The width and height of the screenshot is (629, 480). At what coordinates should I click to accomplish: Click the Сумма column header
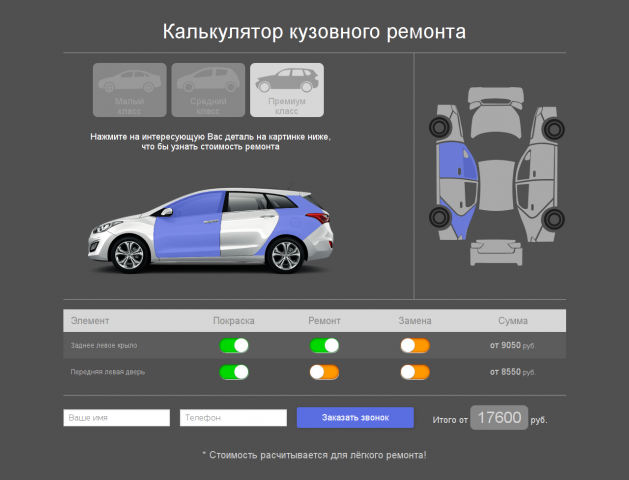[x=513, y=321]
